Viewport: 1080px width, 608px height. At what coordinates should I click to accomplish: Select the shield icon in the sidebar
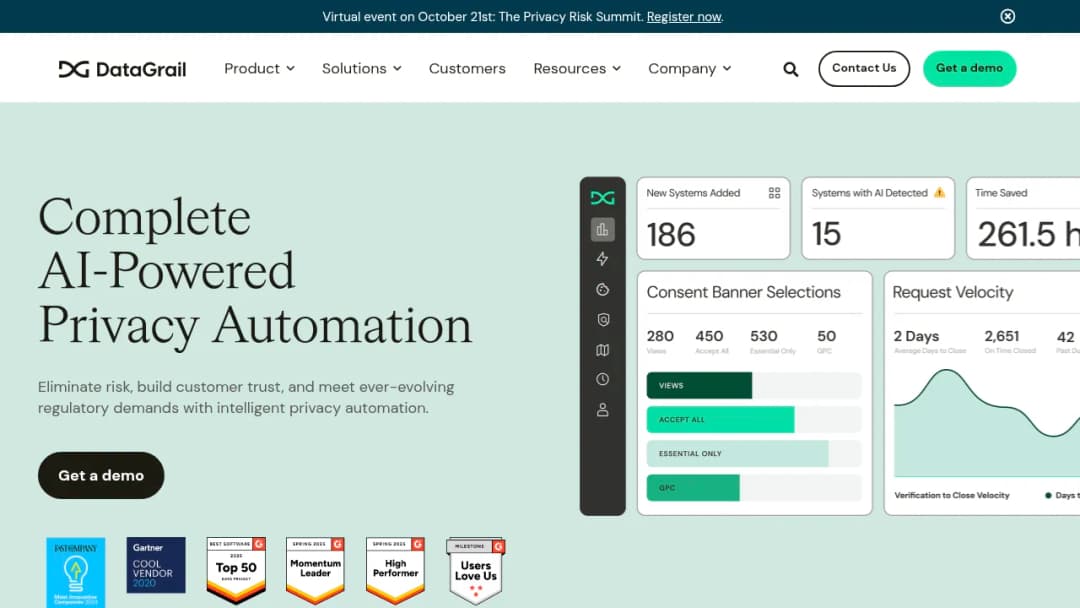pyautogui.click(x=602, y=319)
